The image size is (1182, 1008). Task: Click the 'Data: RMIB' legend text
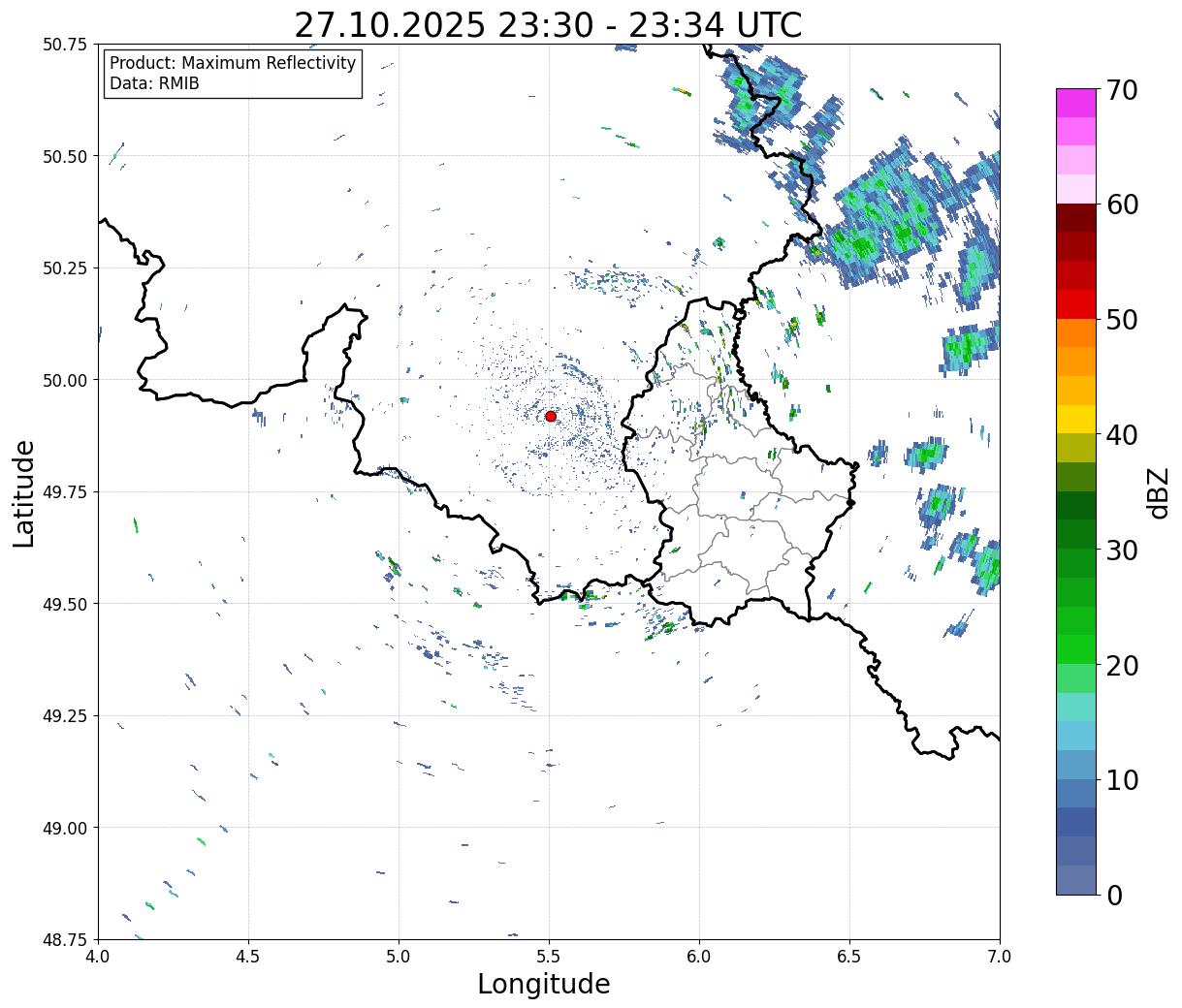[154, 83]
